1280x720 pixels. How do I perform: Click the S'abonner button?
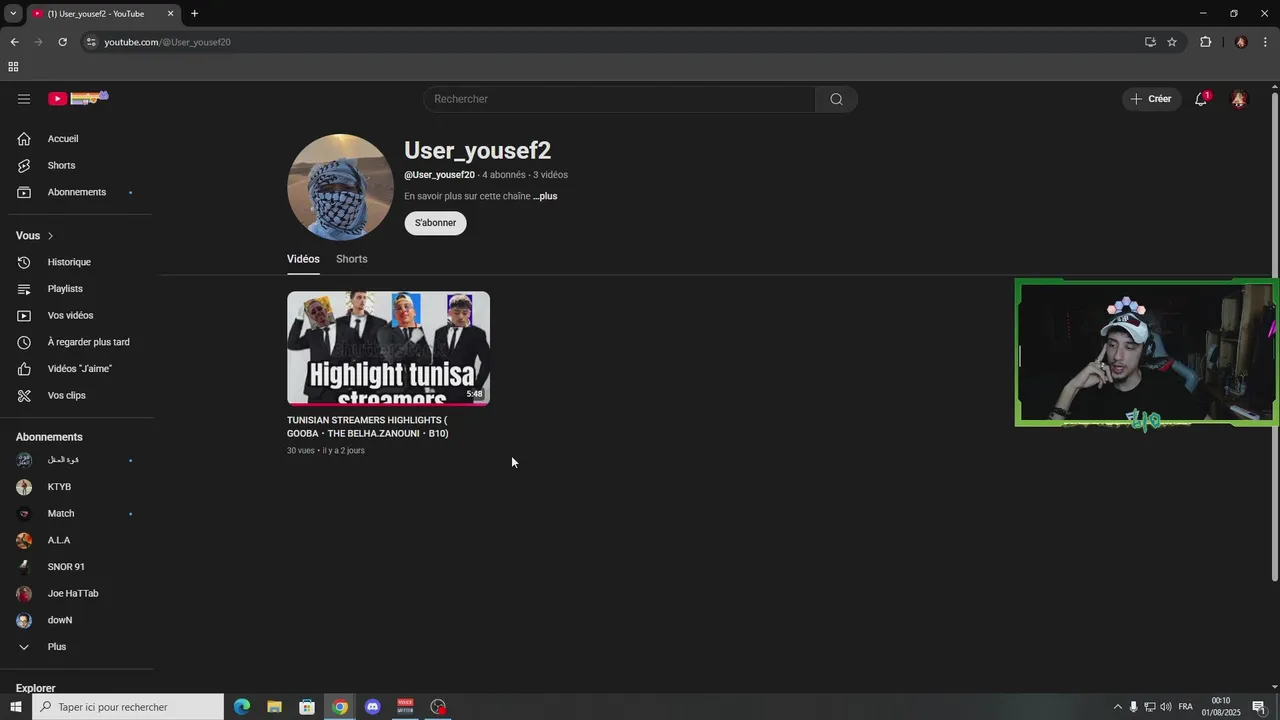(435, 223)
